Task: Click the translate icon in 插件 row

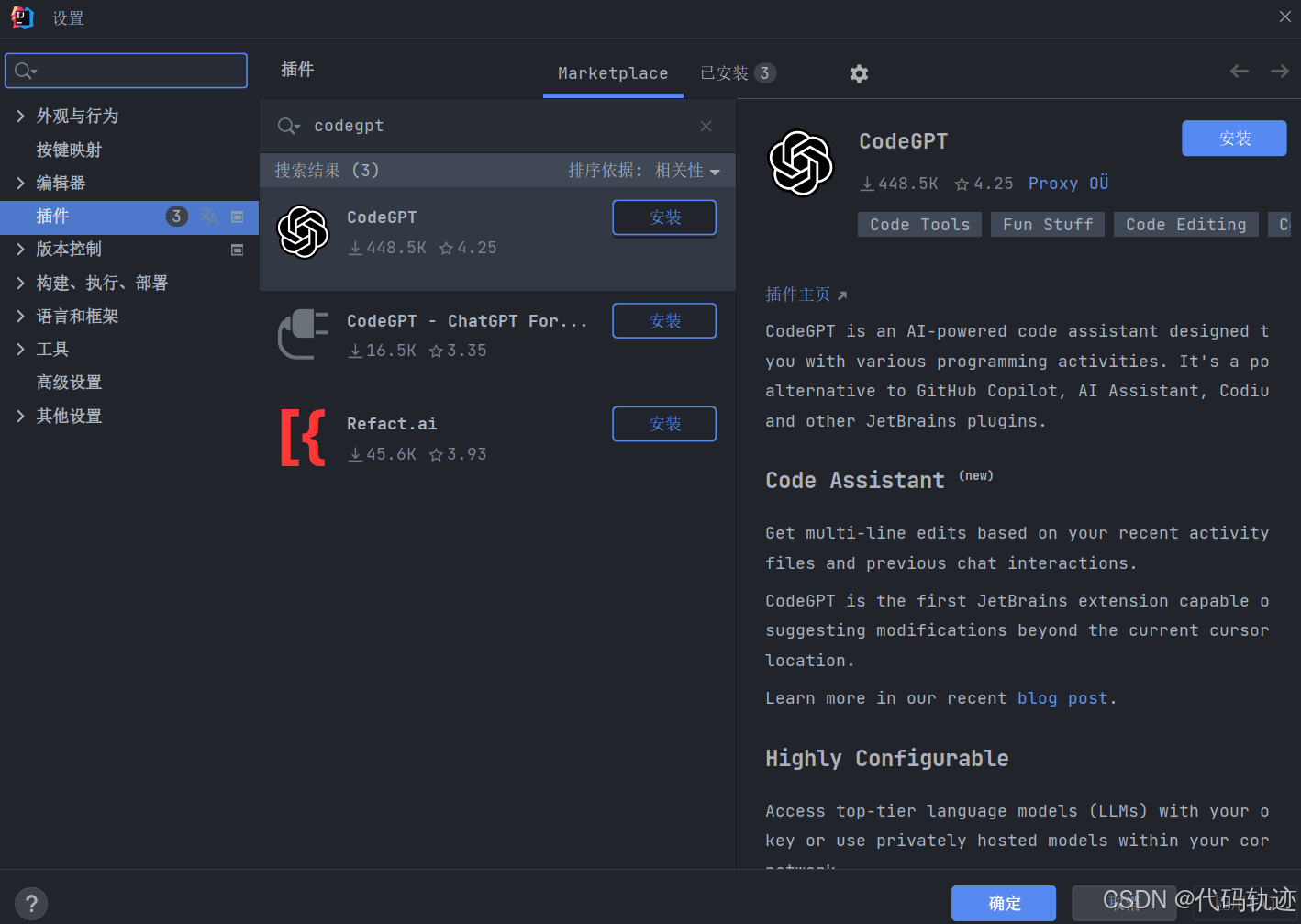Action: pyautogui.click(x=209, y=217)
